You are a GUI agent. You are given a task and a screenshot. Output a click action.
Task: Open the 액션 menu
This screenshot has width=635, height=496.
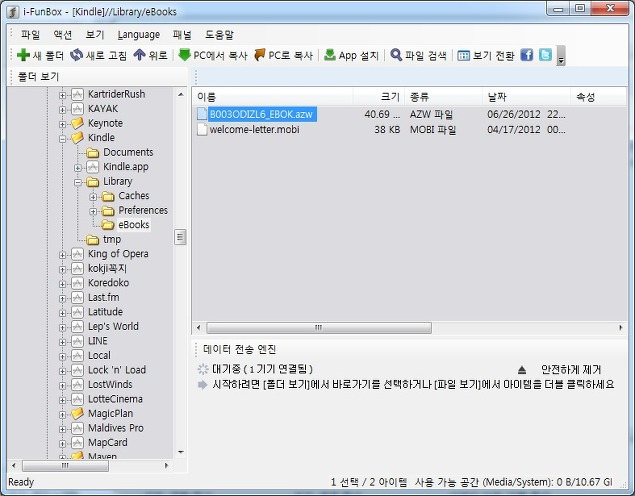63,35
